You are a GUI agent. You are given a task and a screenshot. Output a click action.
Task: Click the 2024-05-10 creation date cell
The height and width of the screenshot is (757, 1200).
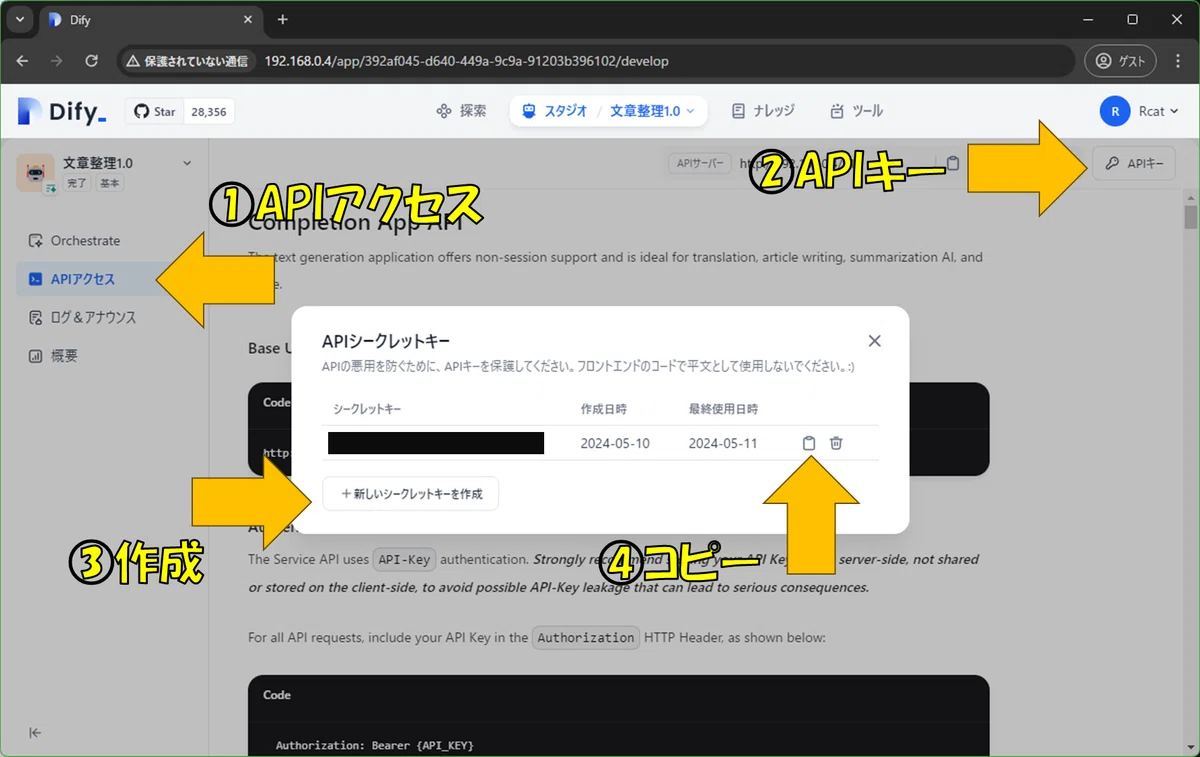(x=615, y=443)
